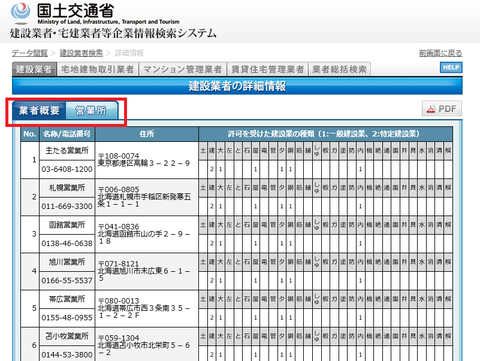Click row number 6 beside 苫小牧営業所
Viewport: 480px width, 361px height.
click(x=34, y=345)
